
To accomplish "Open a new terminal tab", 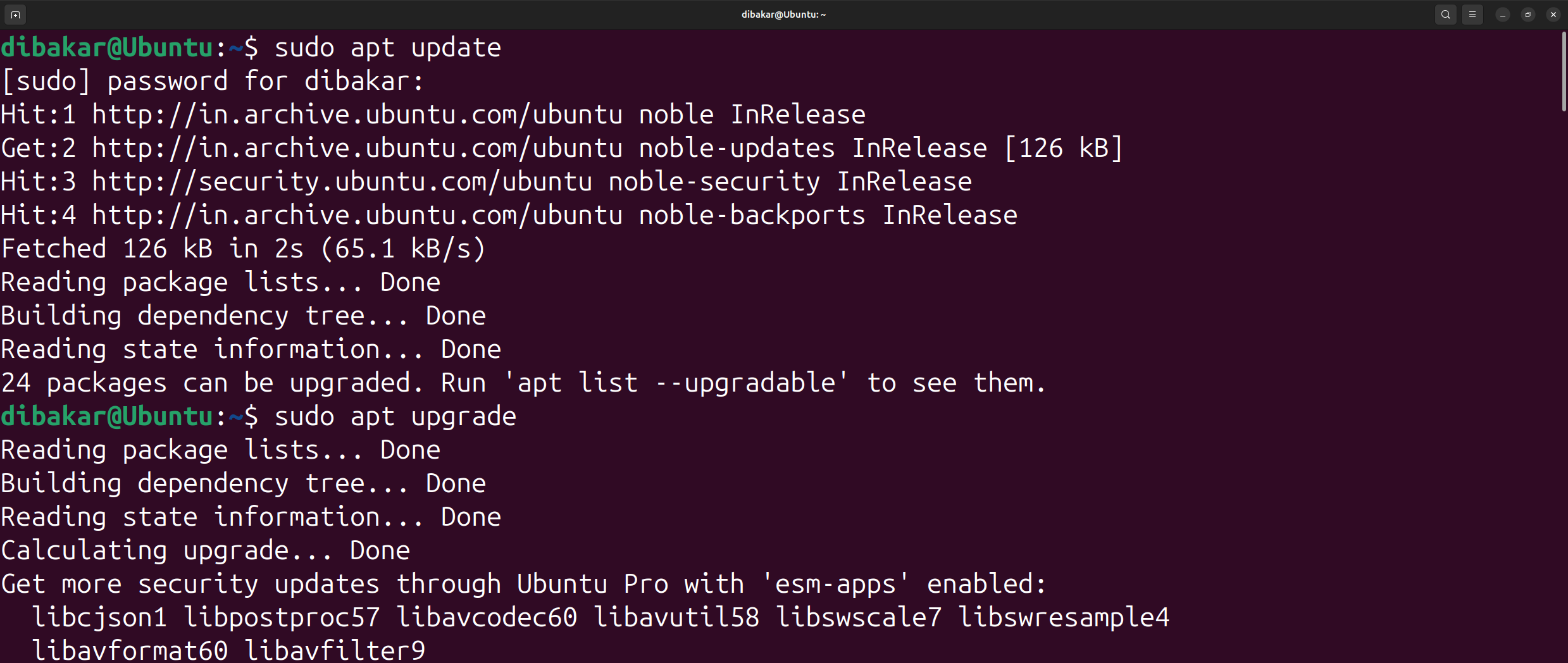I will click(15, 15).
